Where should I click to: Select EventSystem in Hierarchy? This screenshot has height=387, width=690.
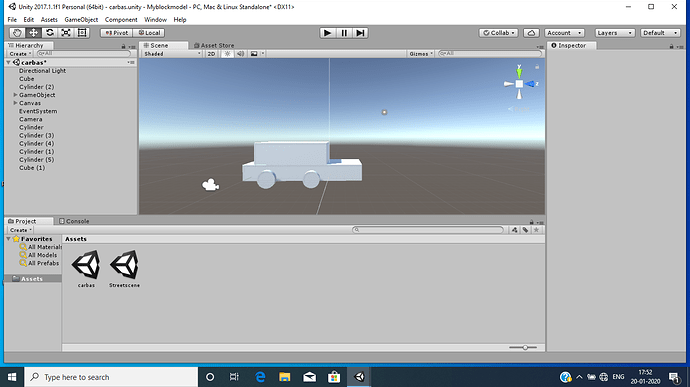38,111
